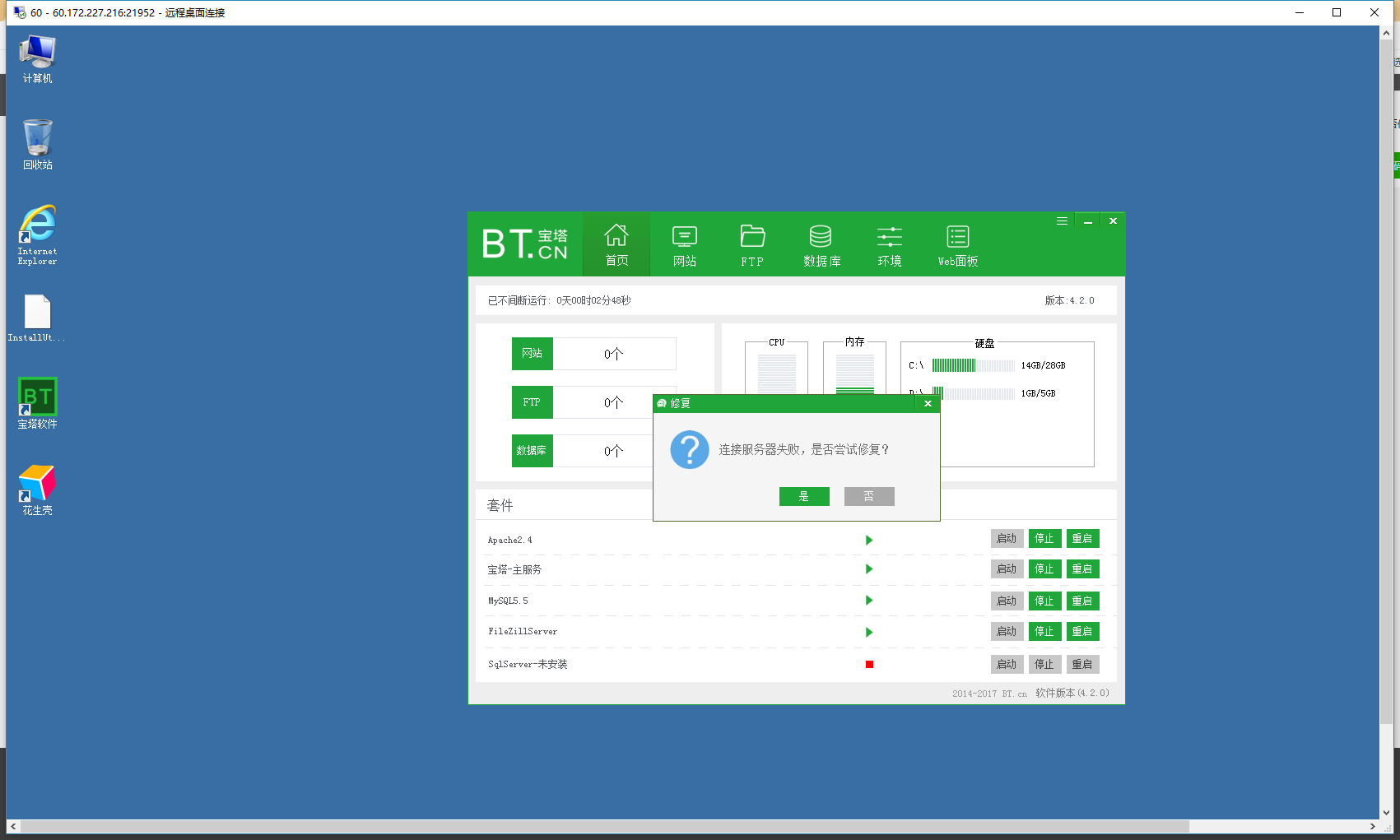1400x840 pixels.
Task: Click the green 网站 count label
Action: [532, 353]
